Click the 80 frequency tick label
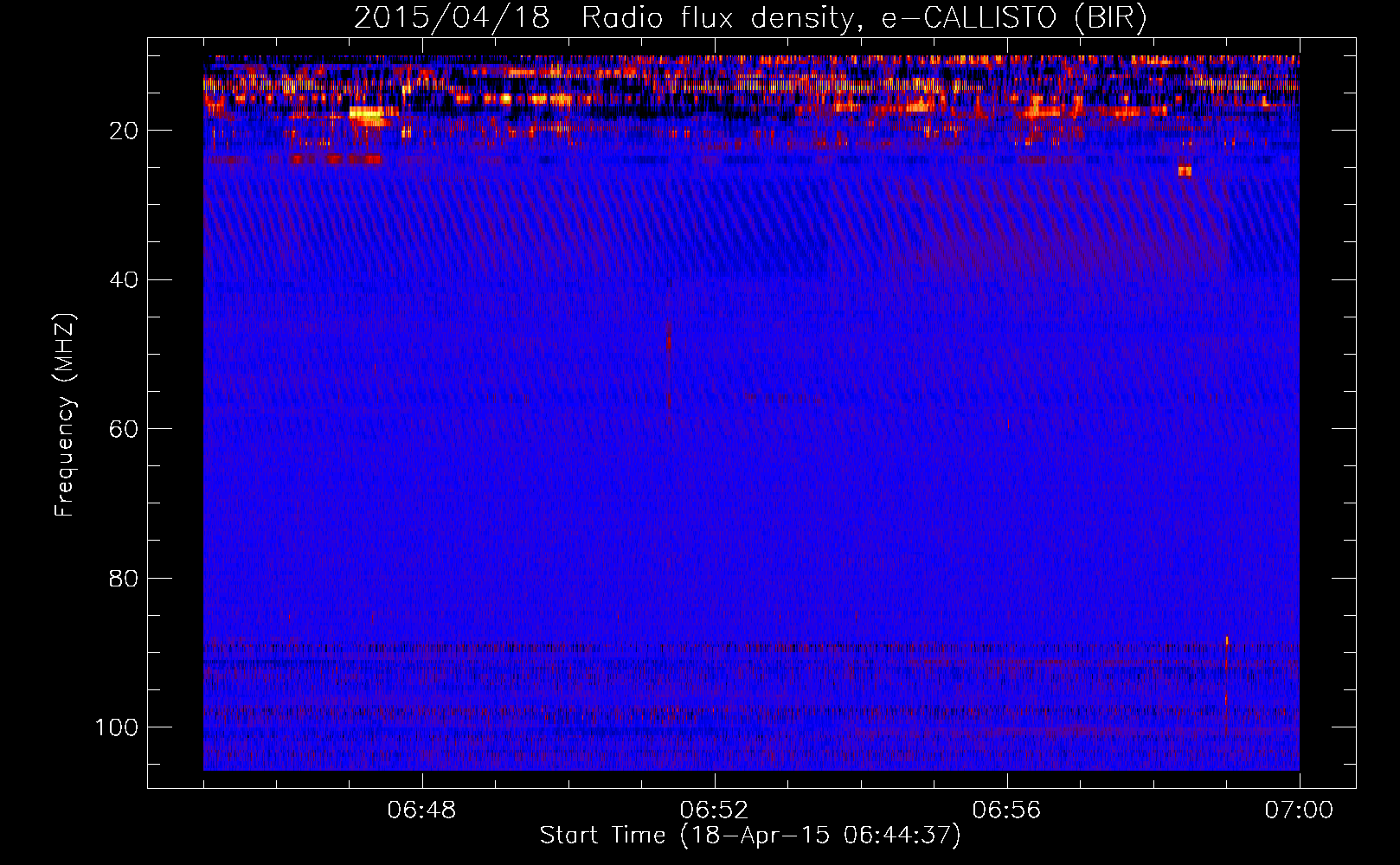The width and height of the screenshot is (1400, 865). 124,578
